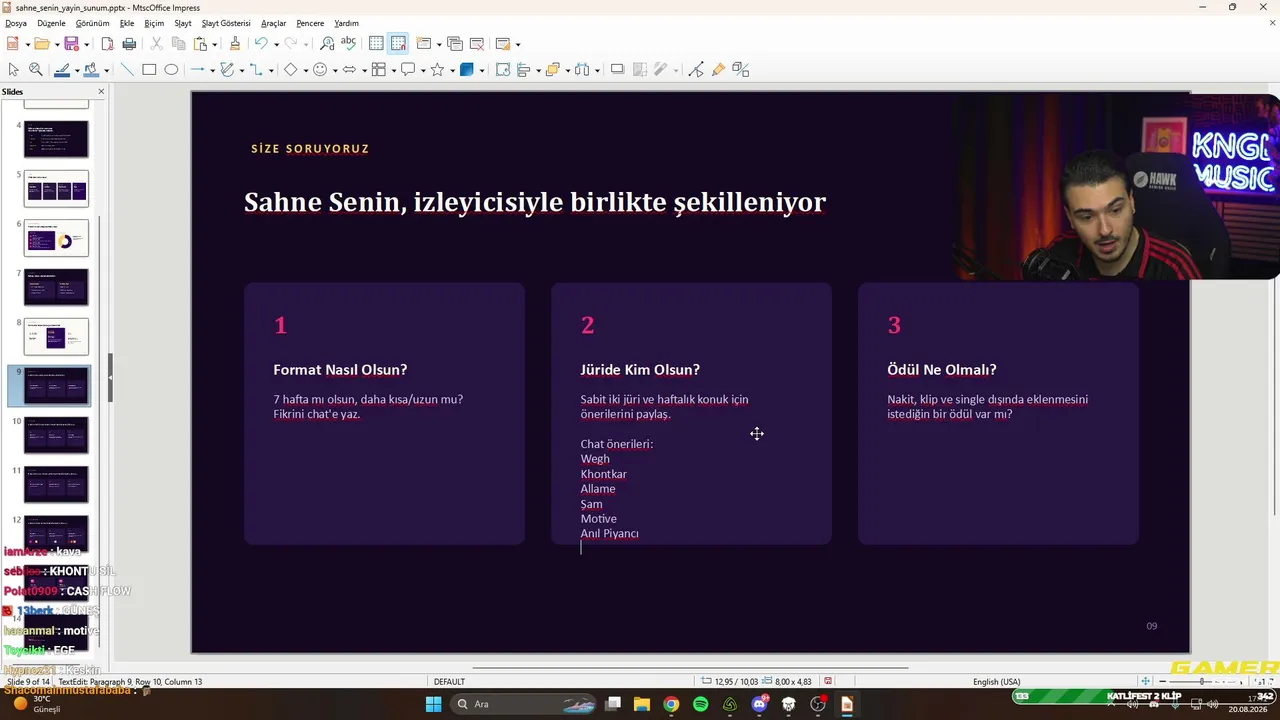Toggle Edit Points icon

click(696, 70)
